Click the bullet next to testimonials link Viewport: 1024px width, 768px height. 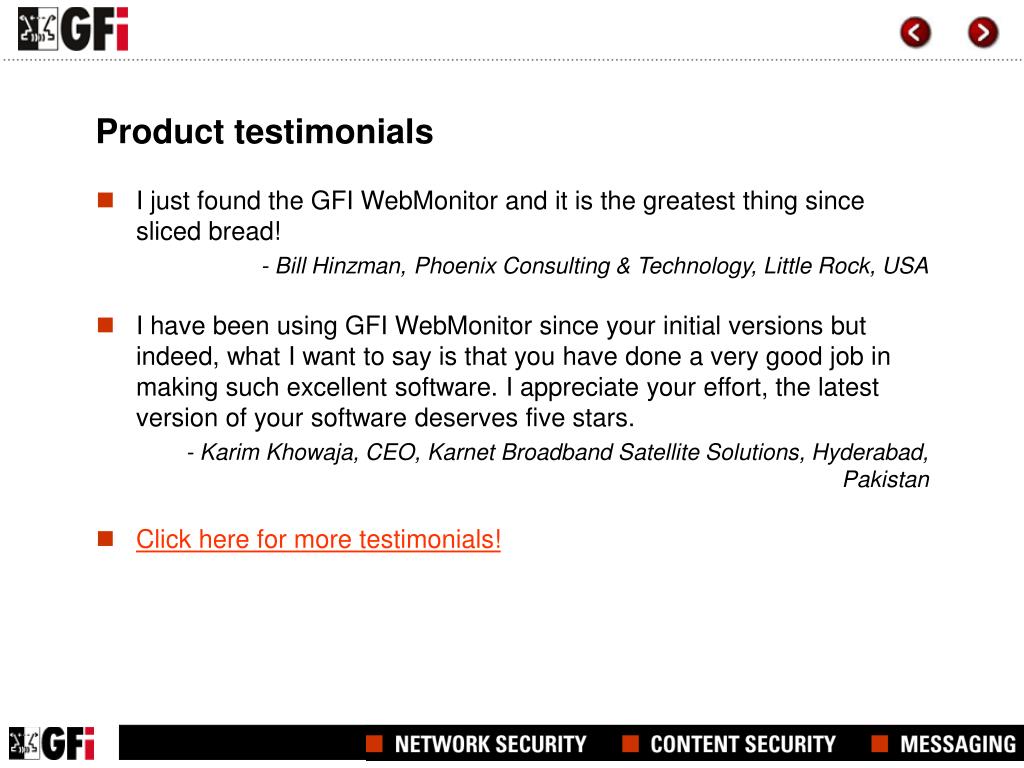pyautogui.click(x=105, y=538)
